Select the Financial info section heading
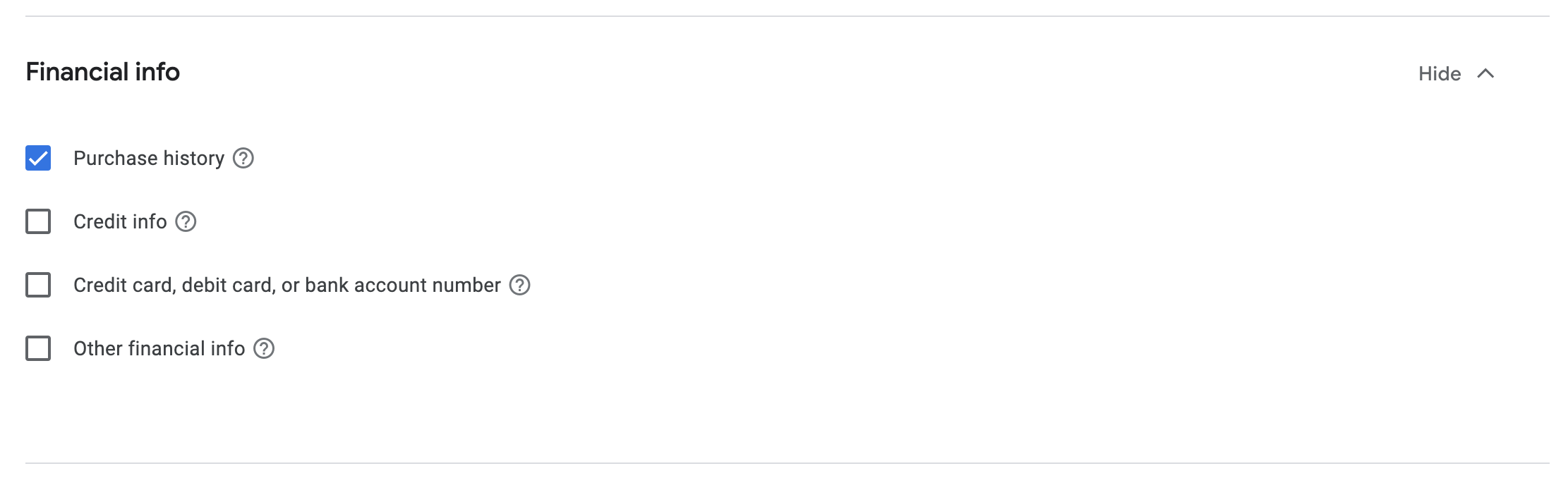Screen dimensions: 1568x478 103,72
